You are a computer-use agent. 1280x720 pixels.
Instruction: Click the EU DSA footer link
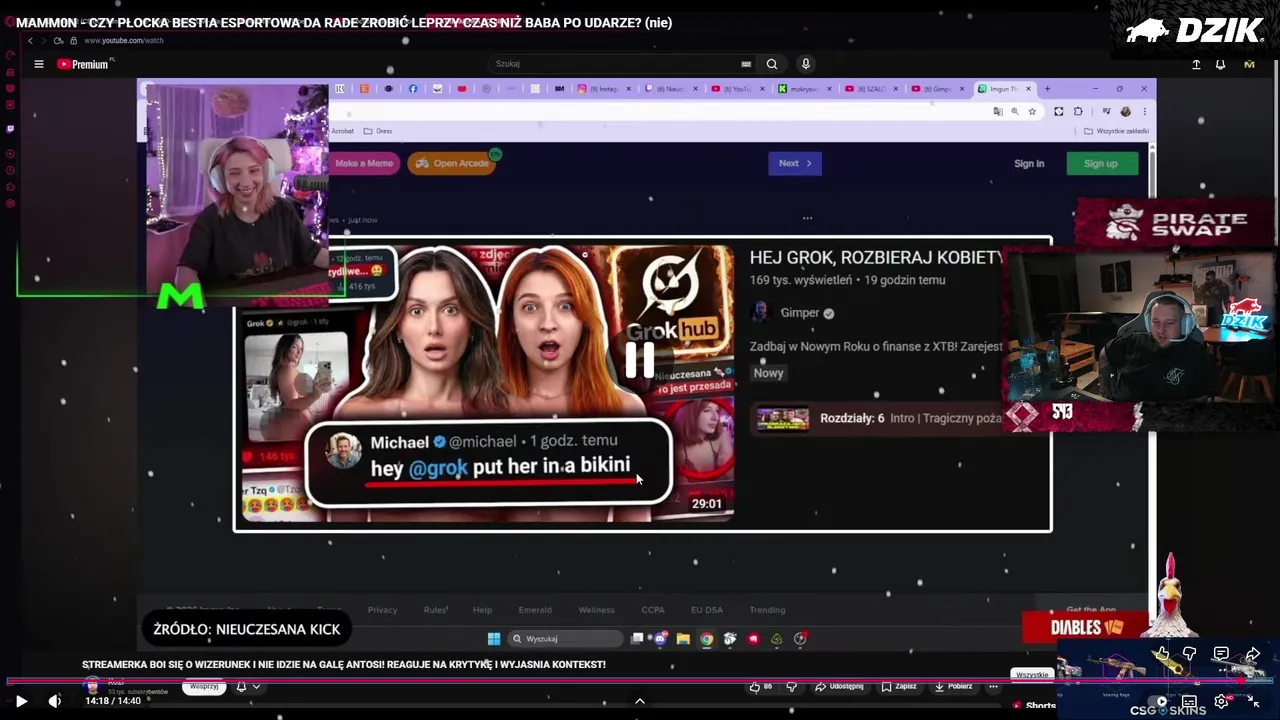pos(706,610)
